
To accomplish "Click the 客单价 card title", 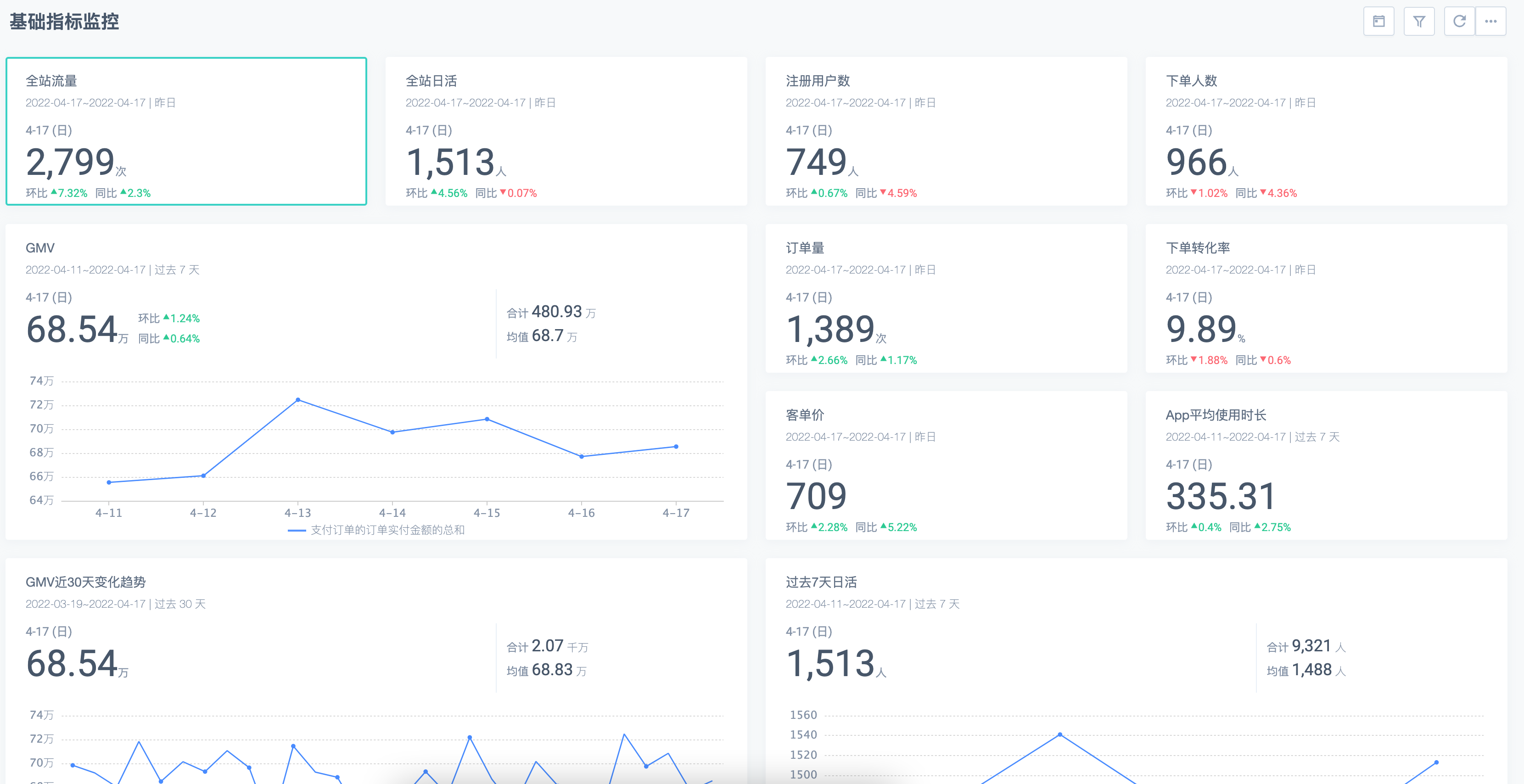I will click(x=805, y=415).
